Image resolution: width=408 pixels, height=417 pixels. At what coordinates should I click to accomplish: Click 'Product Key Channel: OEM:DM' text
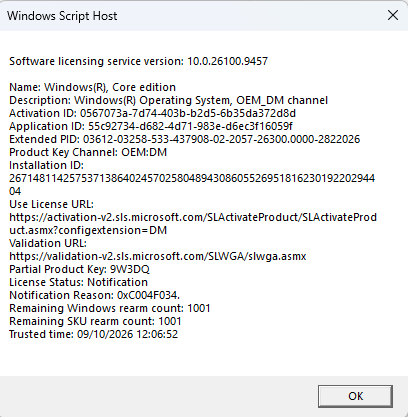[88, 152]
